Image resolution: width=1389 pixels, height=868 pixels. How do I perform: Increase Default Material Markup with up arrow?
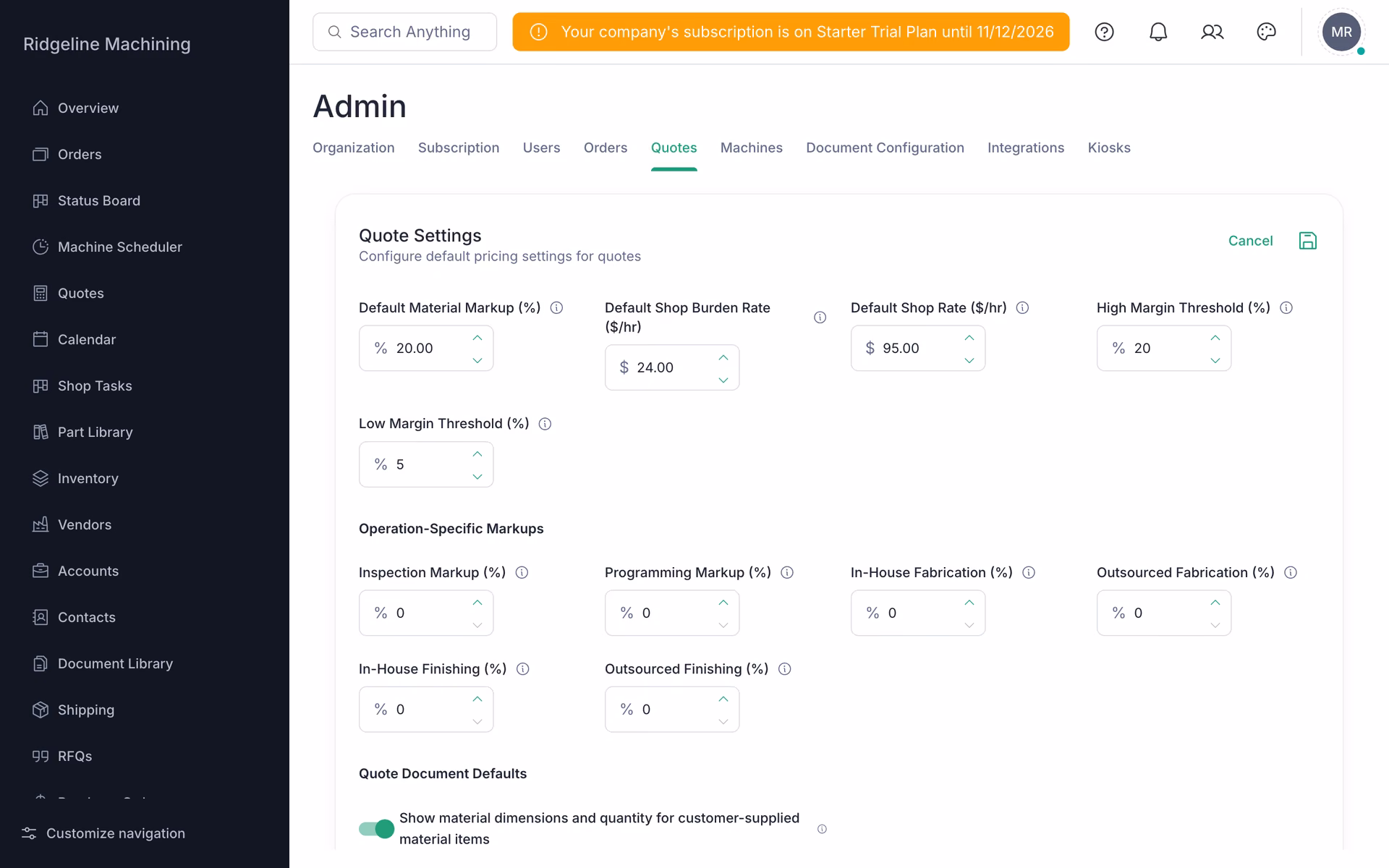(x=477, y=338)
